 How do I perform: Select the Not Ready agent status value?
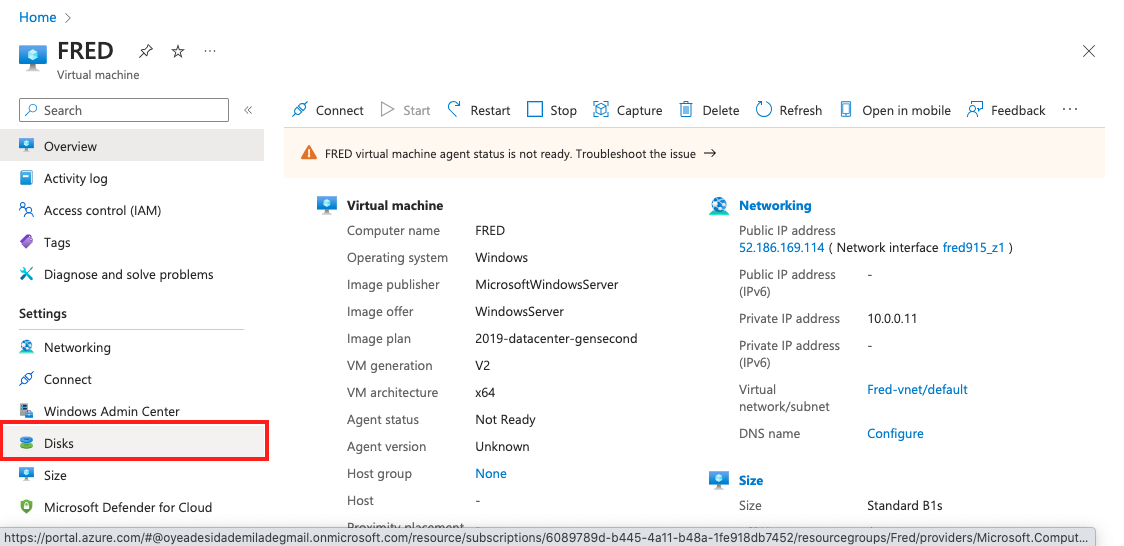505,420
